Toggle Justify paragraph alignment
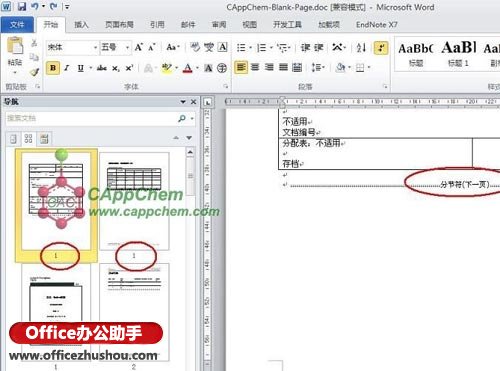 click(x=283, y=68)
